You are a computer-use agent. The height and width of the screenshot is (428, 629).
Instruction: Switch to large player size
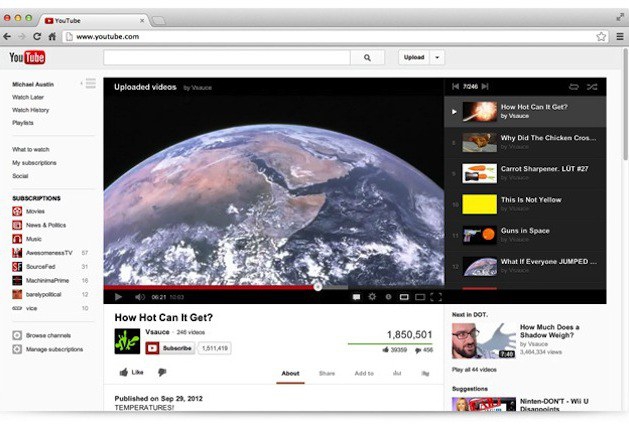(420, 297)
